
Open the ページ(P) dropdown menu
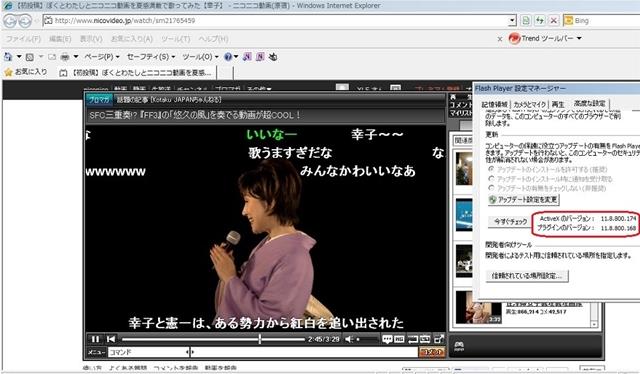(102, 57)
